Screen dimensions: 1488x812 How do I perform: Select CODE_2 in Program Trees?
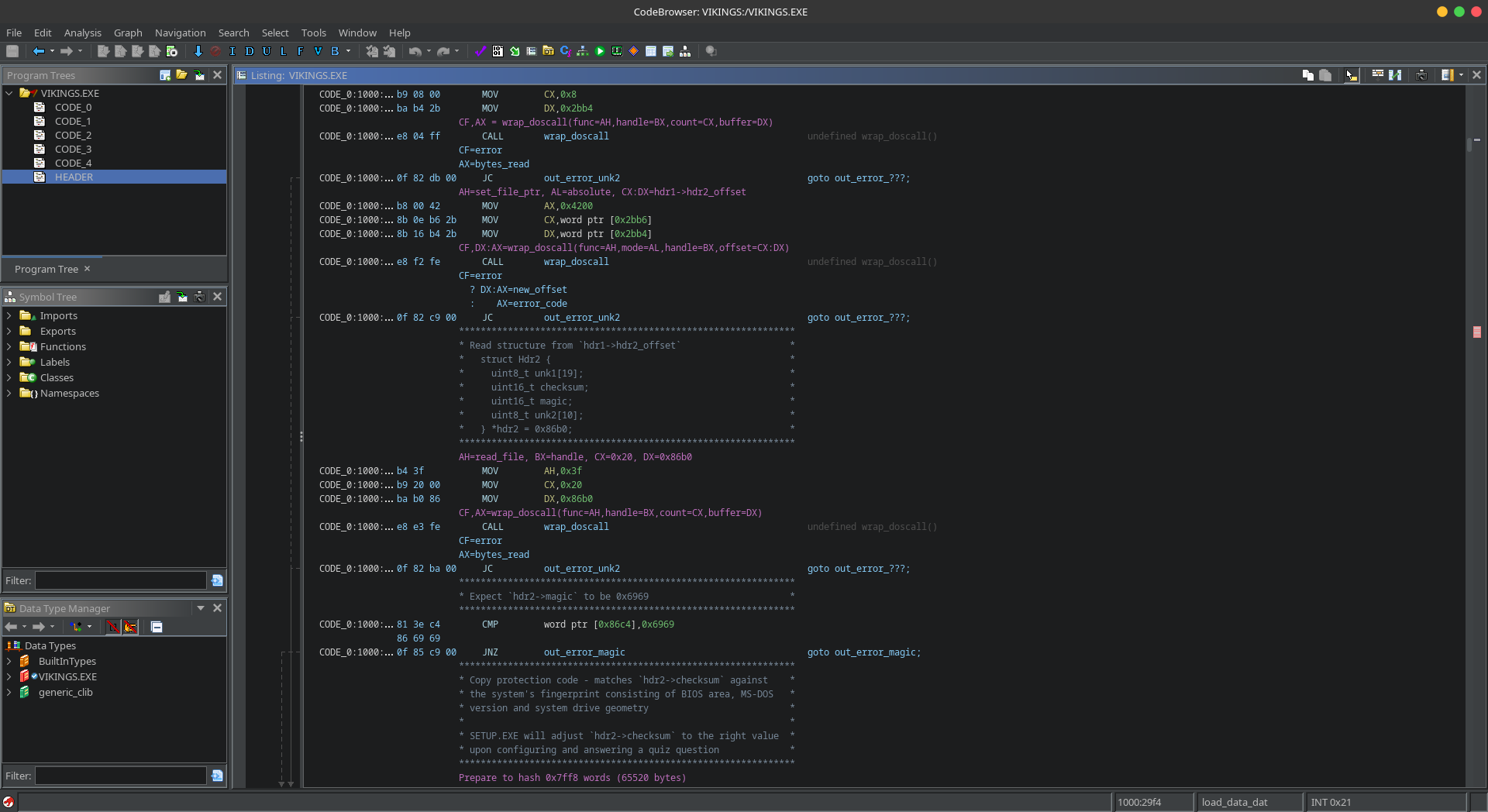coord(73,135)
